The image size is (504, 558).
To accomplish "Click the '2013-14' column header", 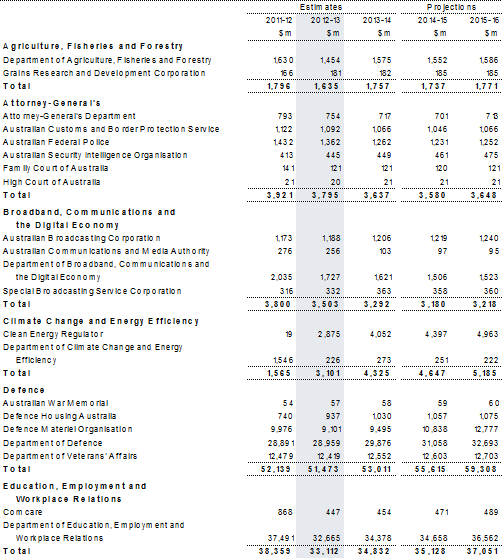I will [x=377, y=20].
